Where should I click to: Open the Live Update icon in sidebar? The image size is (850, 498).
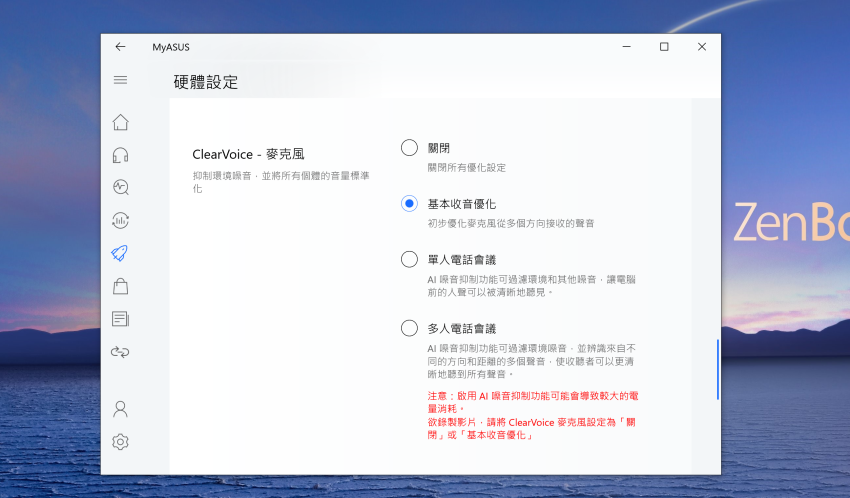[120, 221]
